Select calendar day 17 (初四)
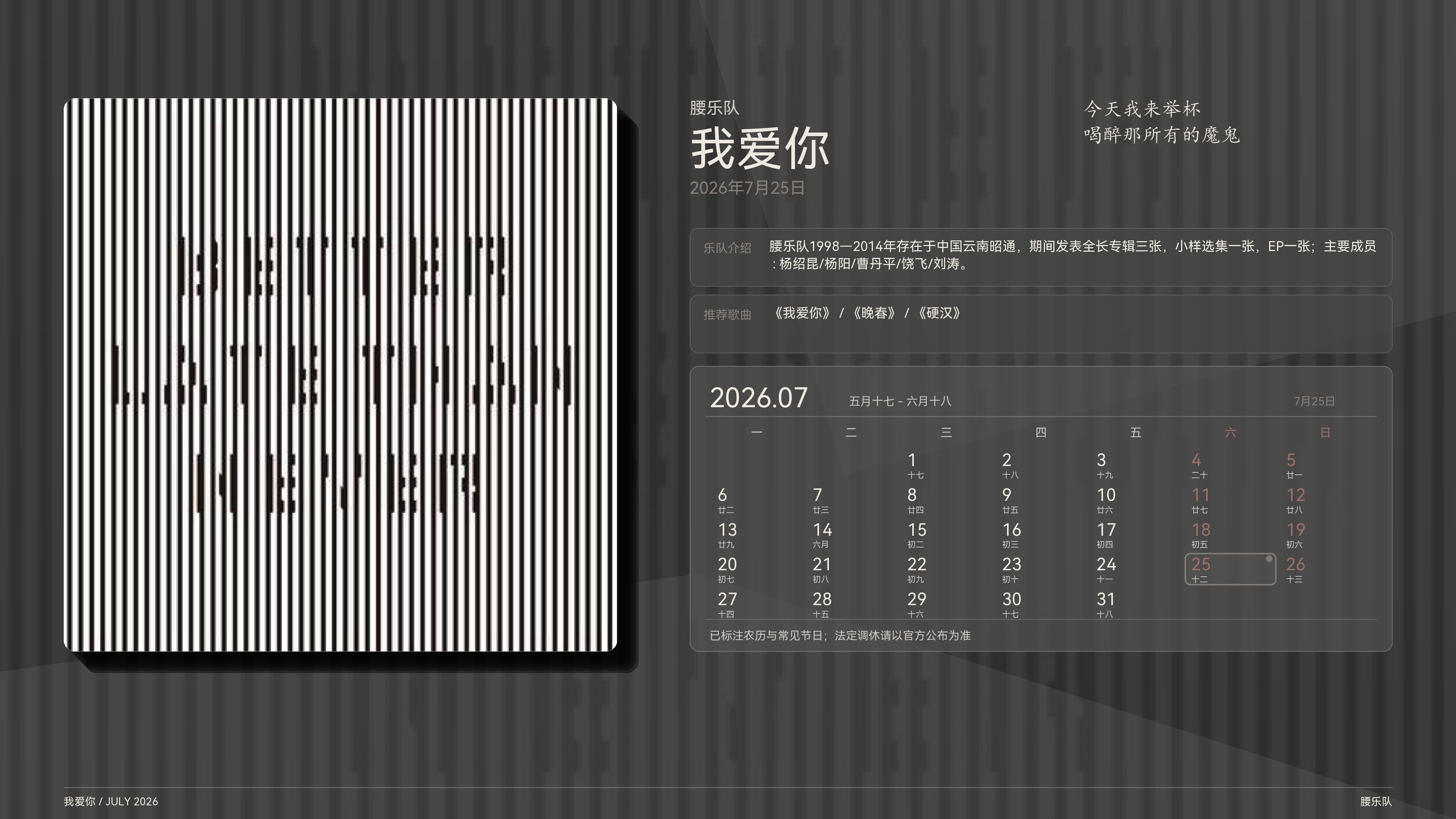1456x819 pixels. [x=1106, y=535]
